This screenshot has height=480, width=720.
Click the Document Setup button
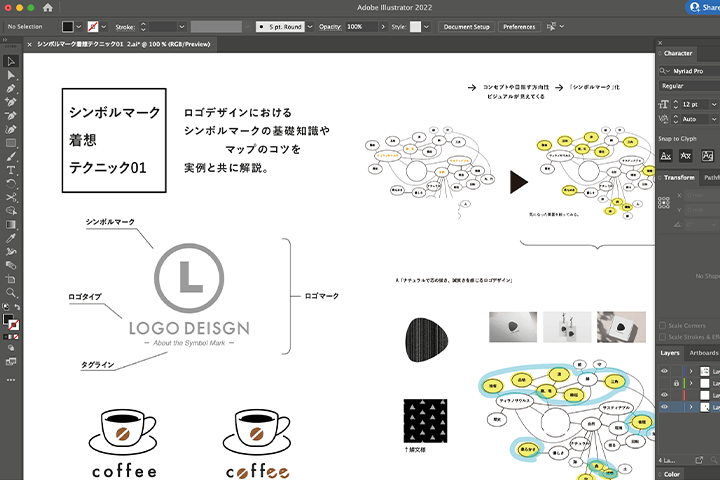click(x=467, y=27)
